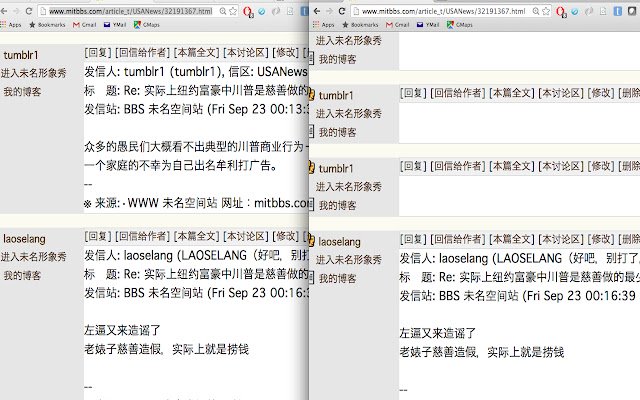The height and width of the screenshot is (400, 640).
Task: Go back in the left browser window
Action: [x=4, y=11]
